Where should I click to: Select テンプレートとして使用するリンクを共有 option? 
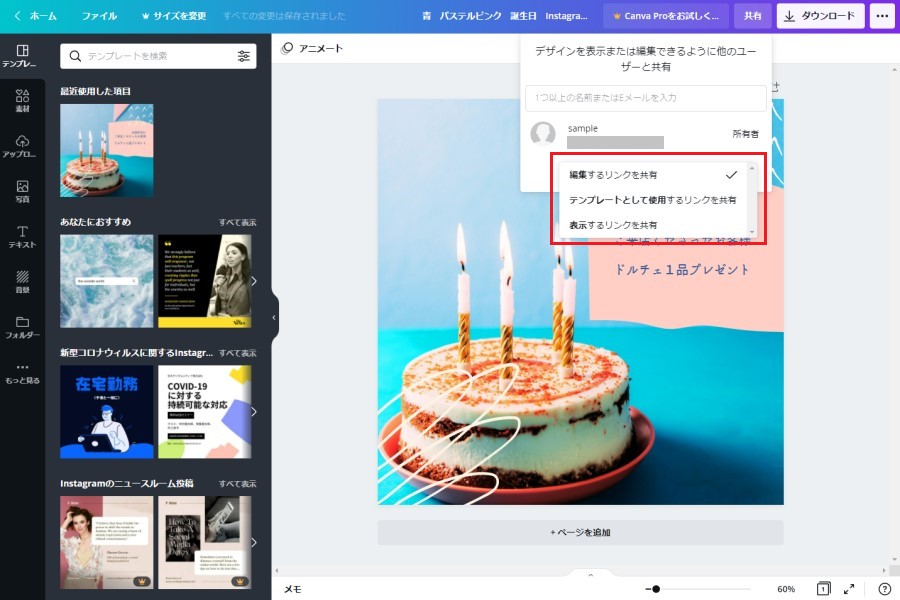[652, 200]
